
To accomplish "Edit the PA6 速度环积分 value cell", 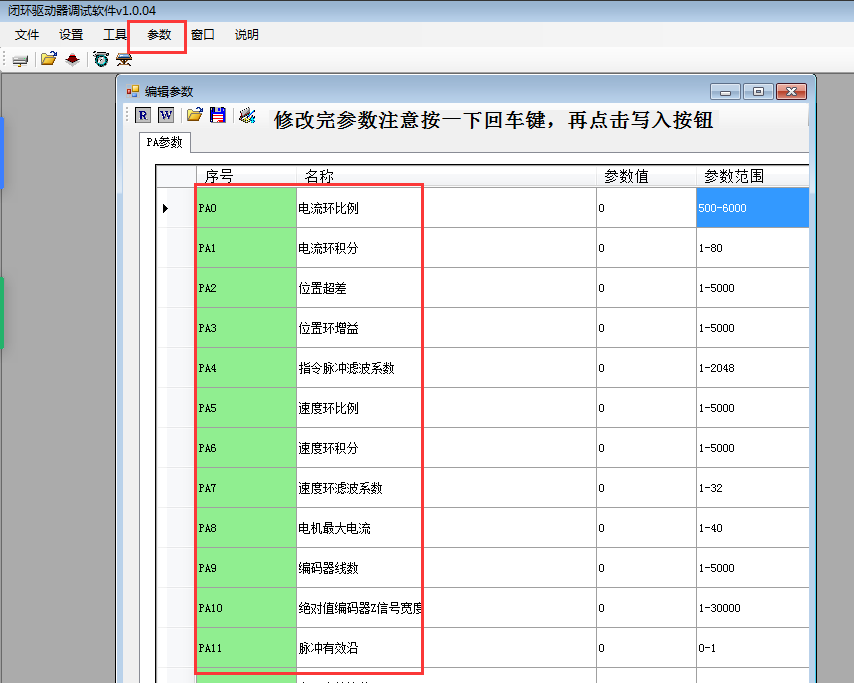I will tap(646, 448).
